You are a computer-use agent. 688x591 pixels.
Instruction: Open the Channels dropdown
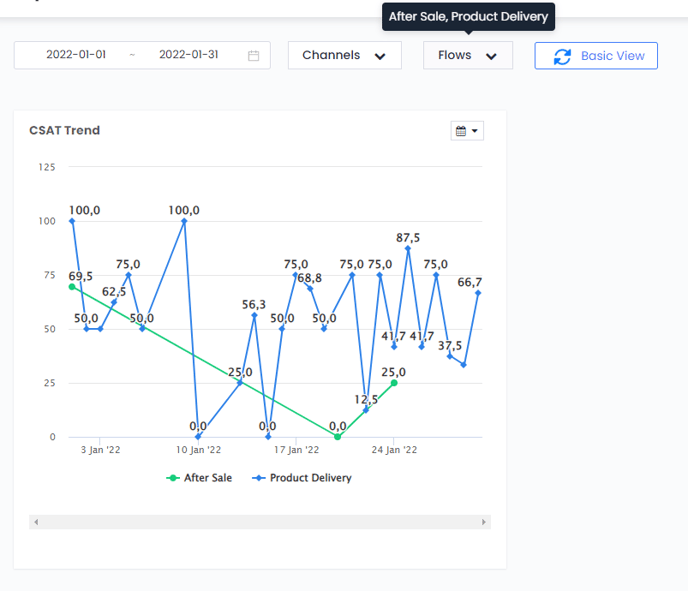tap(344, 56)
